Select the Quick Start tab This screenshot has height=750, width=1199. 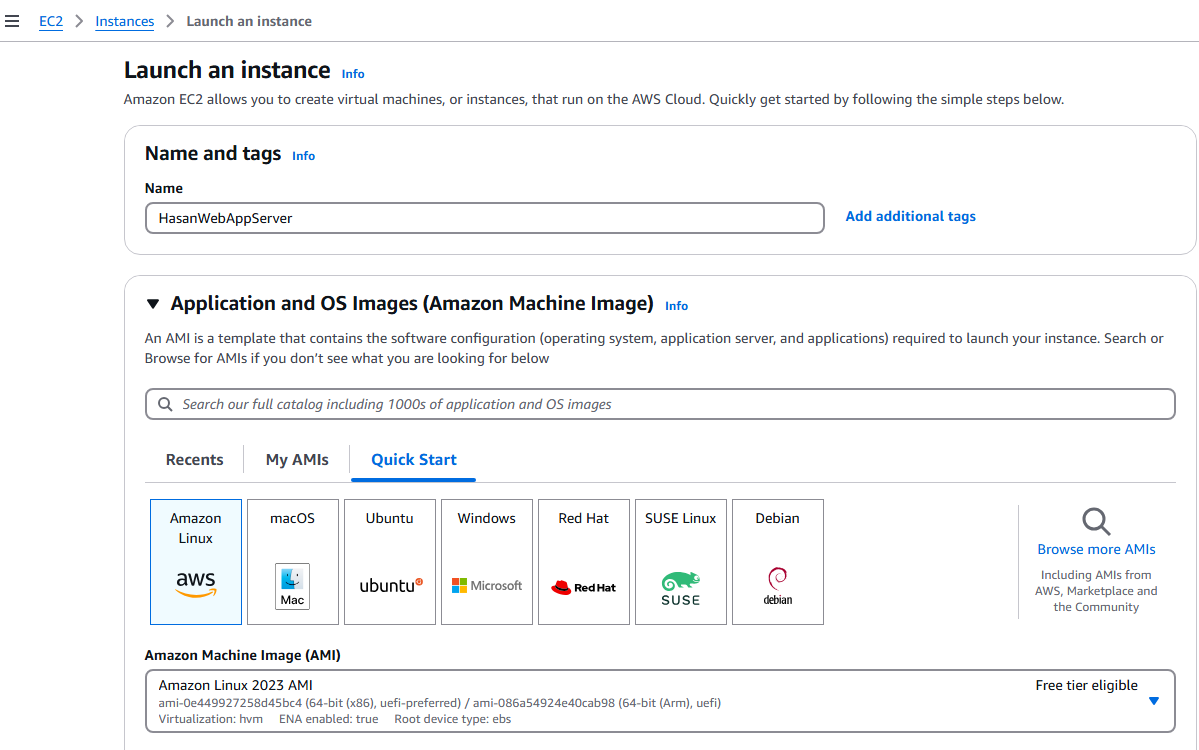[x=414, y=459]
